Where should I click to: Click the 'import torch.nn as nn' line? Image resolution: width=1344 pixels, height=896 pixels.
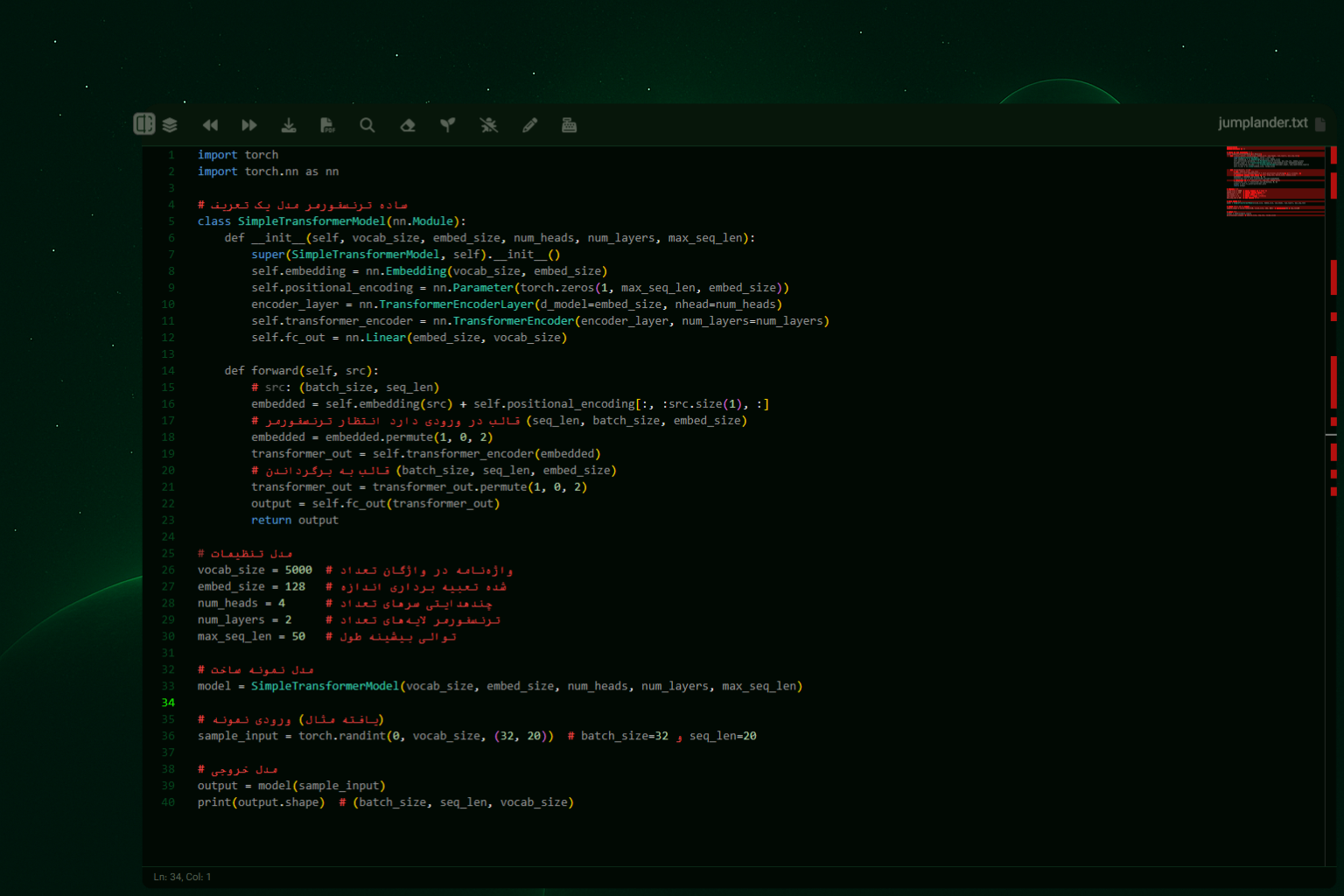pos(268,171)
